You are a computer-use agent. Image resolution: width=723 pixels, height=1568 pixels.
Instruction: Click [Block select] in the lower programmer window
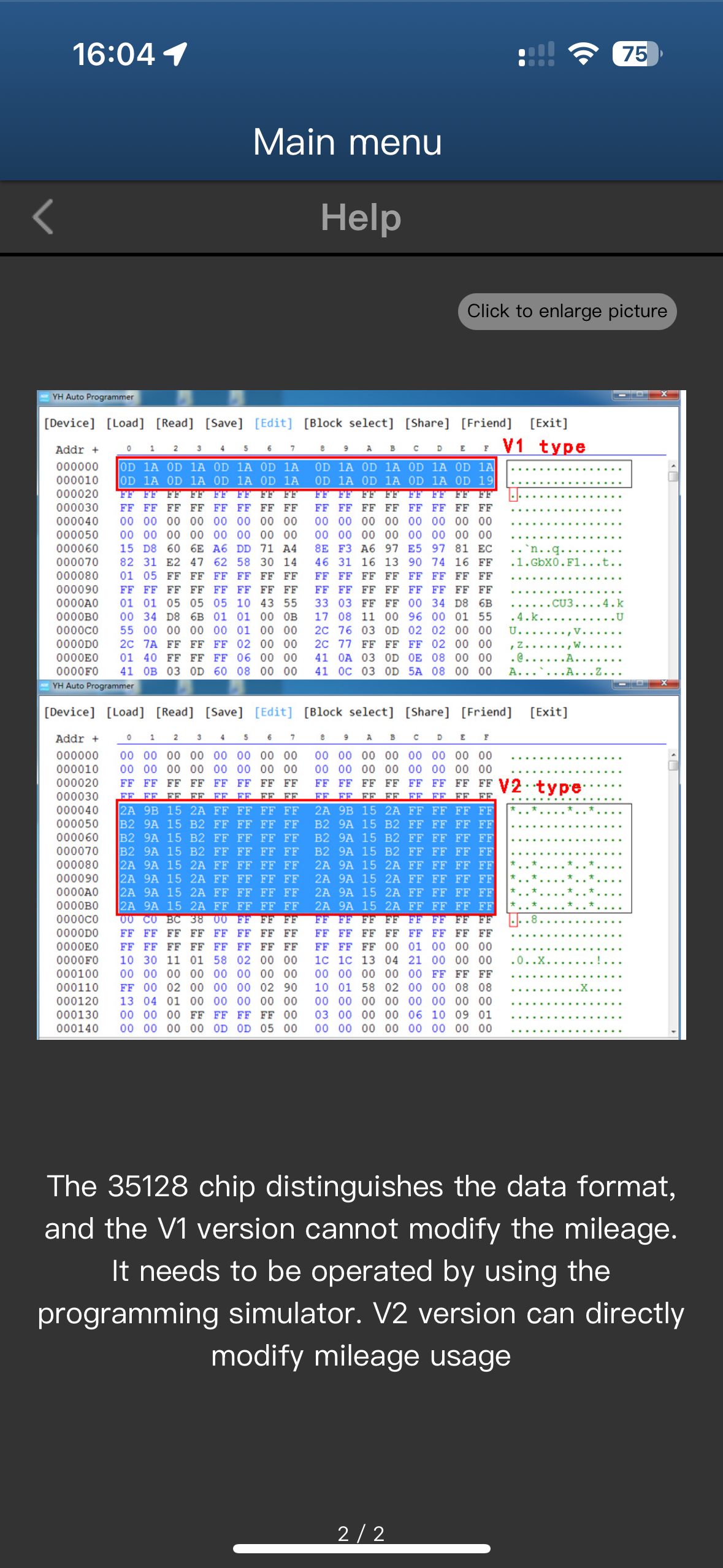tap(348, 712)
